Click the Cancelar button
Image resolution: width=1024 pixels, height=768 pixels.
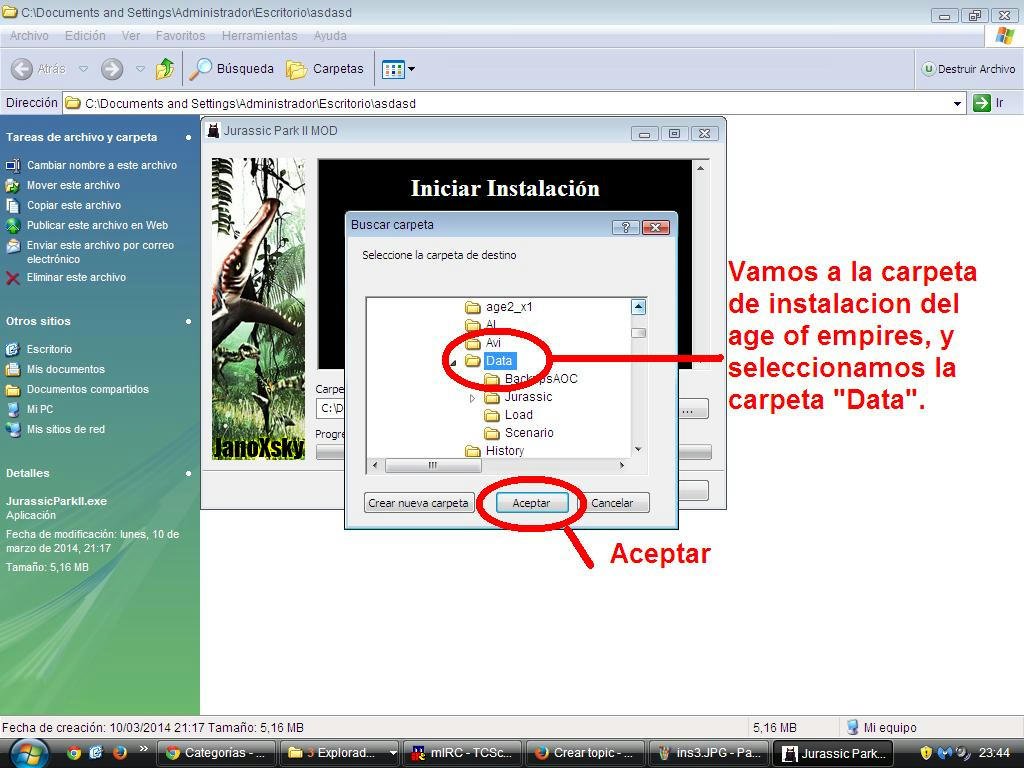612,503
